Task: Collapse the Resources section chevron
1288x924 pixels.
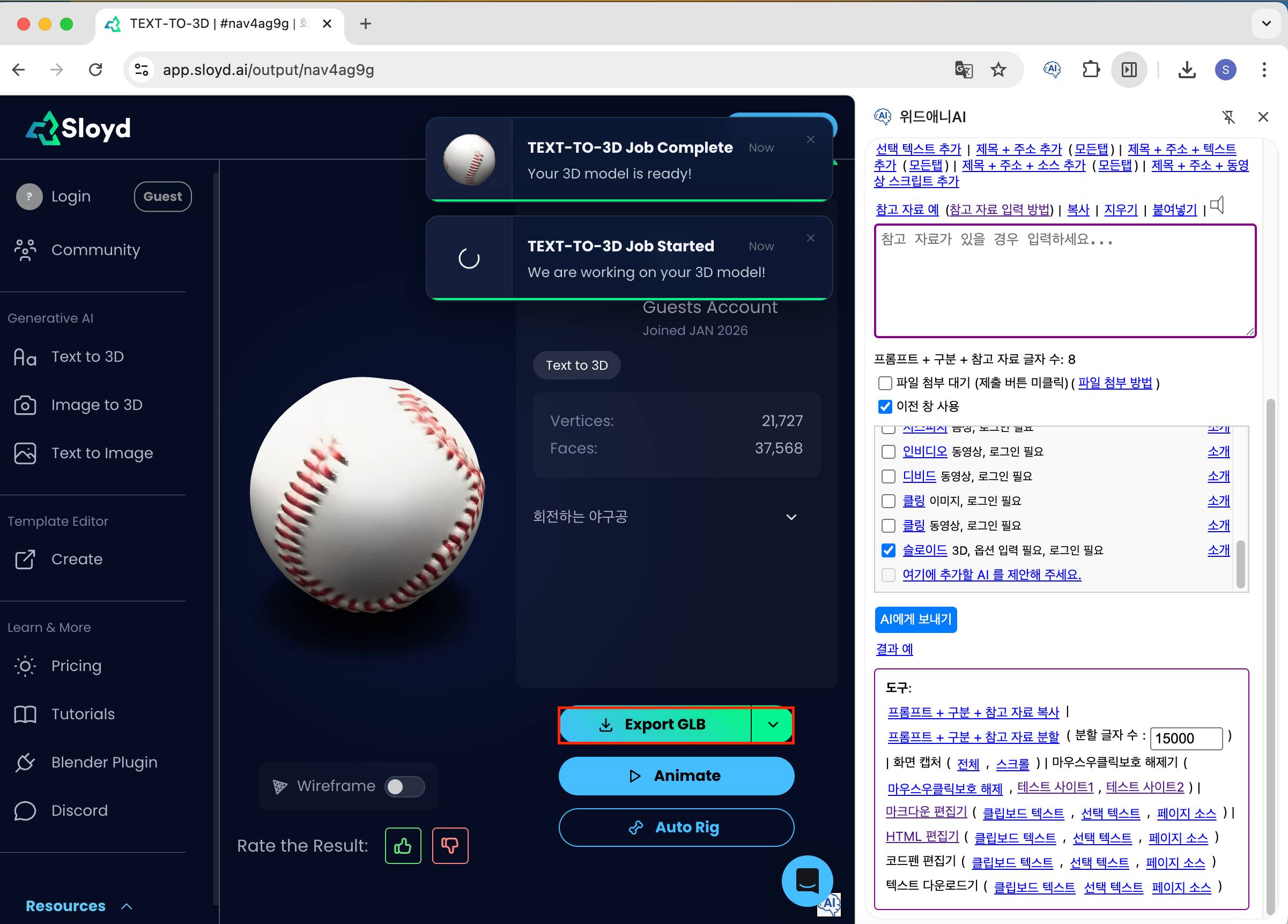Action: coord(127,906)
